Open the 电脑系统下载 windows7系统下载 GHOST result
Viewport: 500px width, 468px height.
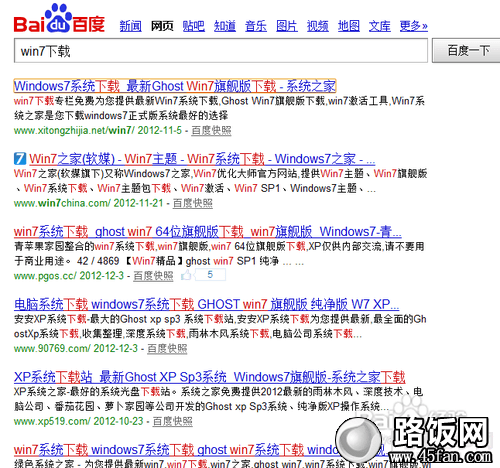[207, 304]
